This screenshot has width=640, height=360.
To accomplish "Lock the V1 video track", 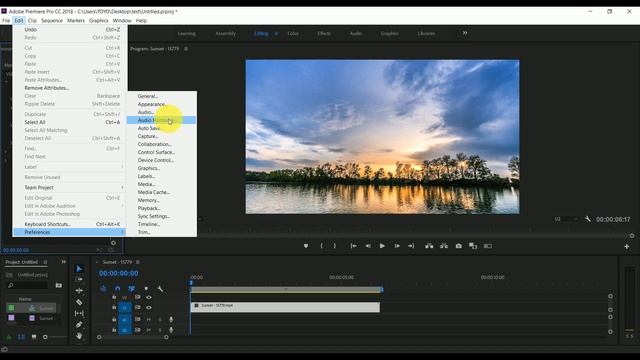I will pos(114,307).
